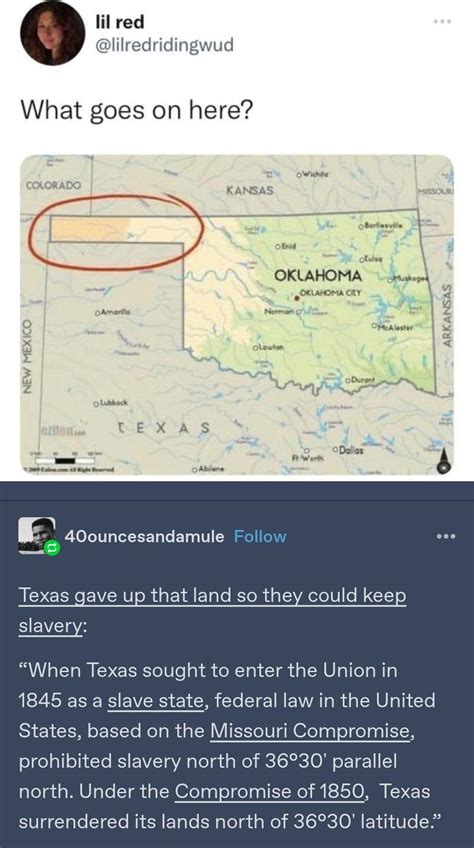
Task: Open the 40ouncesandamule username
Action: 144,536
